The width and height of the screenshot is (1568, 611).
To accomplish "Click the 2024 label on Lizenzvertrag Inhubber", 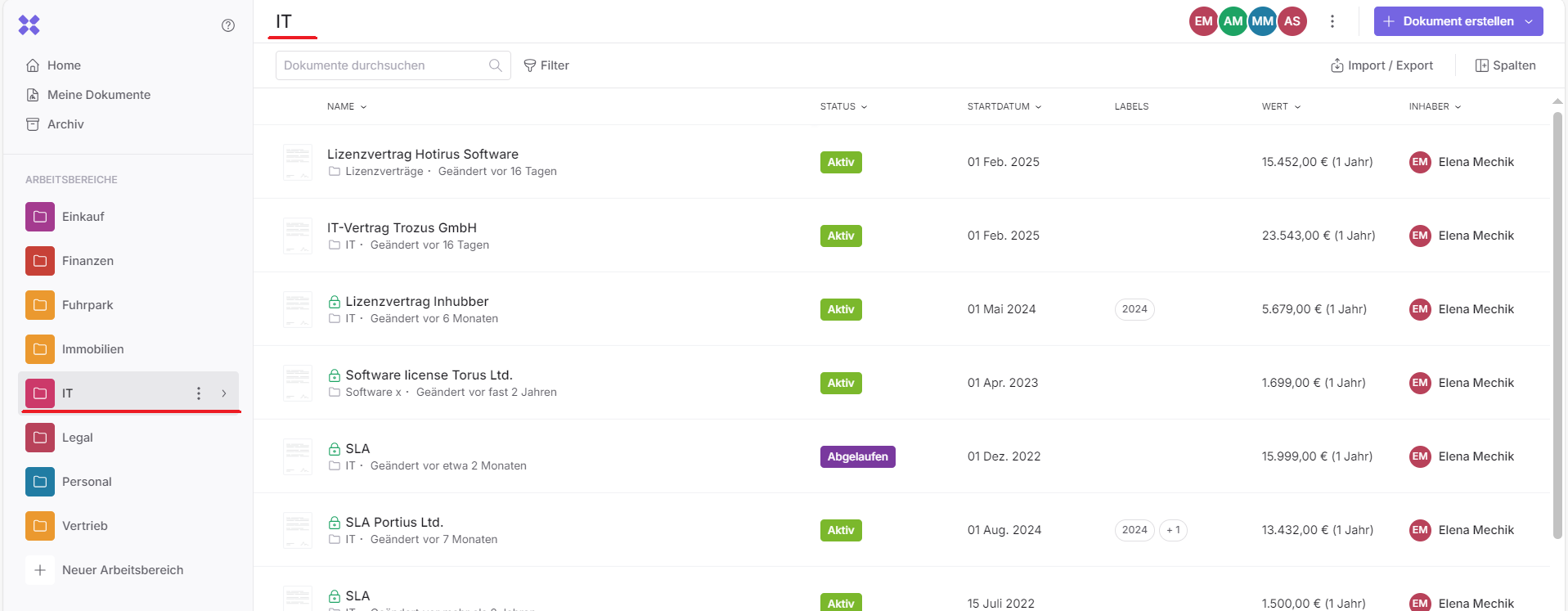I will point(1134,309).
